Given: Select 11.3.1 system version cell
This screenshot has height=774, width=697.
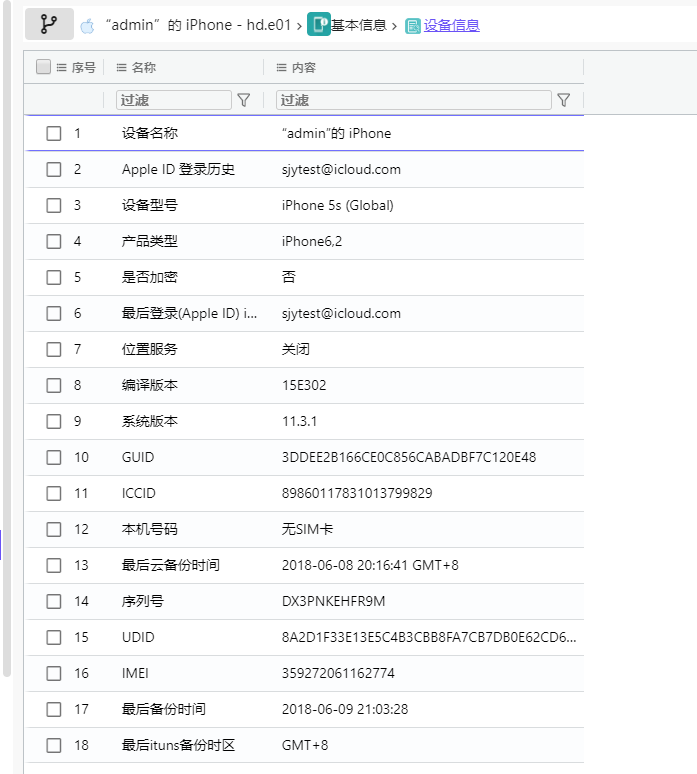Looking at the screenshot, I should 299,422.
